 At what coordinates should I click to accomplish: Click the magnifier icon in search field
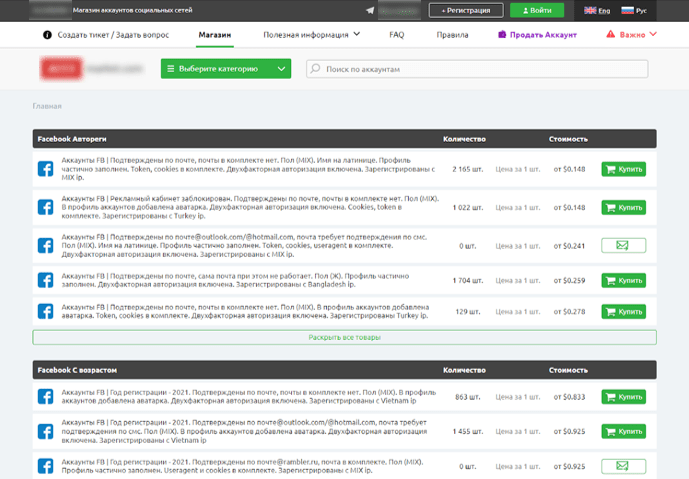point(315,70)
